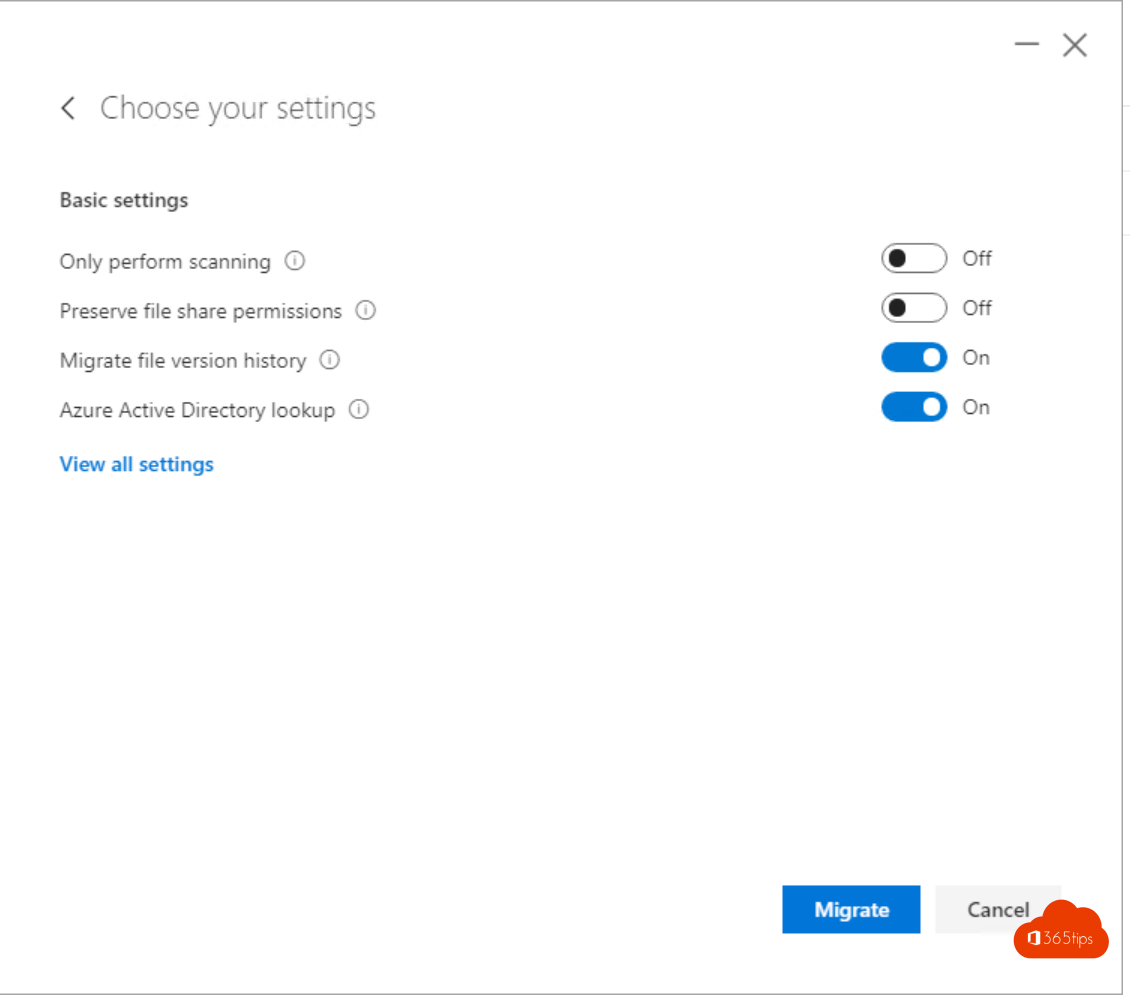The height and width of the screenshot is (998, 1130).
Task: Click Off status next to Only perform scanning
Action: point(977,259)
